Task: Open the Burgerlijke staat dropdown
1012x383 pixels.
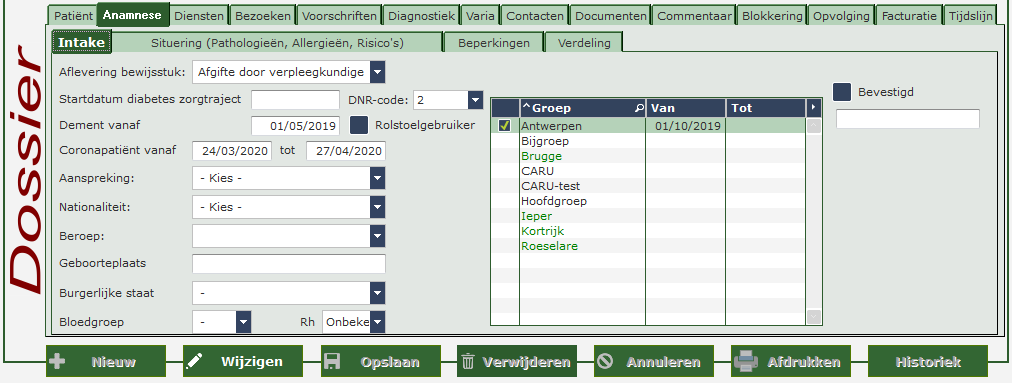Action: (x=378, y=293)
